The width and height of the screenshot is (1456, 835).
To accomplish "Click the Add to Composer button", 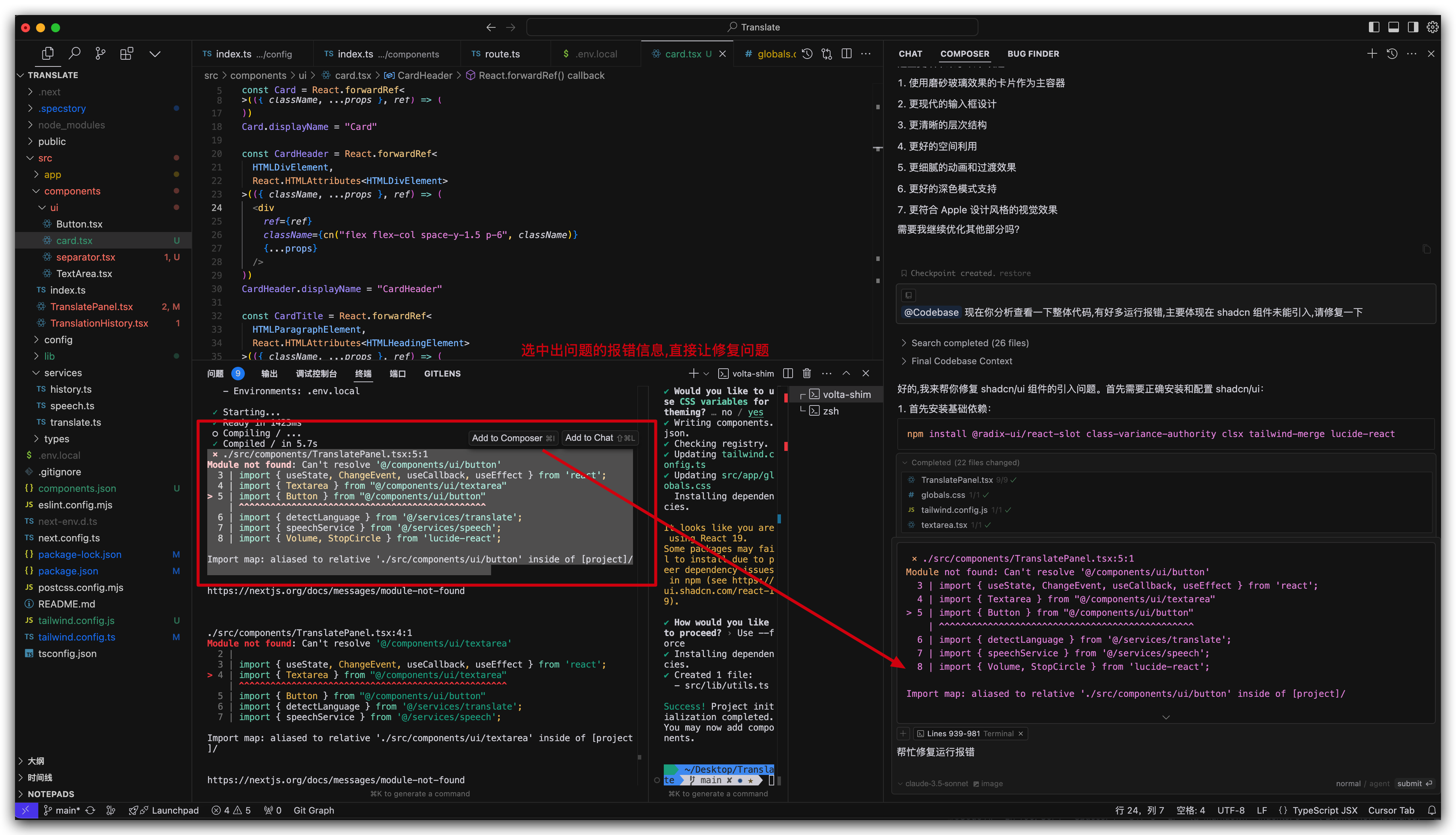I will tap(512, 437).
